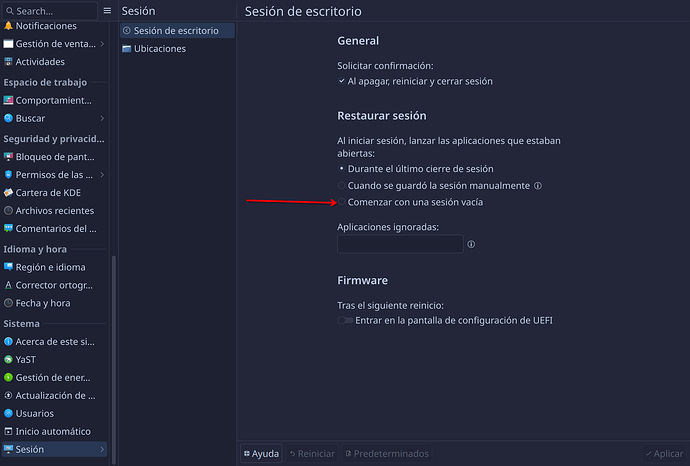Click info icon beside Aplicaciones ignoradas field
Image resolution: width=690 pixels, height=466 pixels.
tap(471, 244)
